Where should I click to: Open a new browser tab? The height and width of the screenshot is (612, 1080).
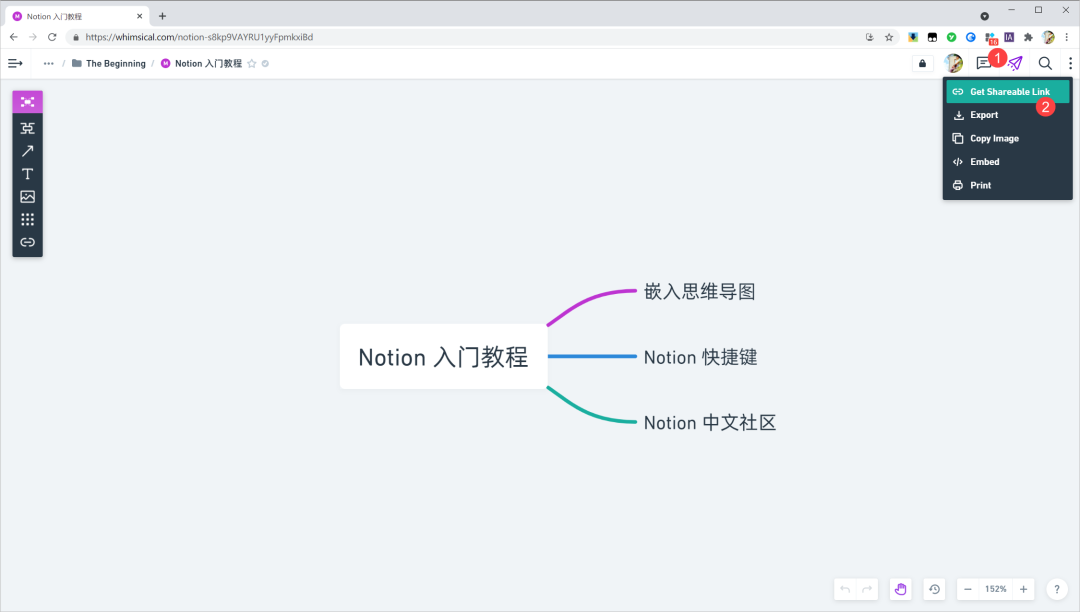coord(163,16)
